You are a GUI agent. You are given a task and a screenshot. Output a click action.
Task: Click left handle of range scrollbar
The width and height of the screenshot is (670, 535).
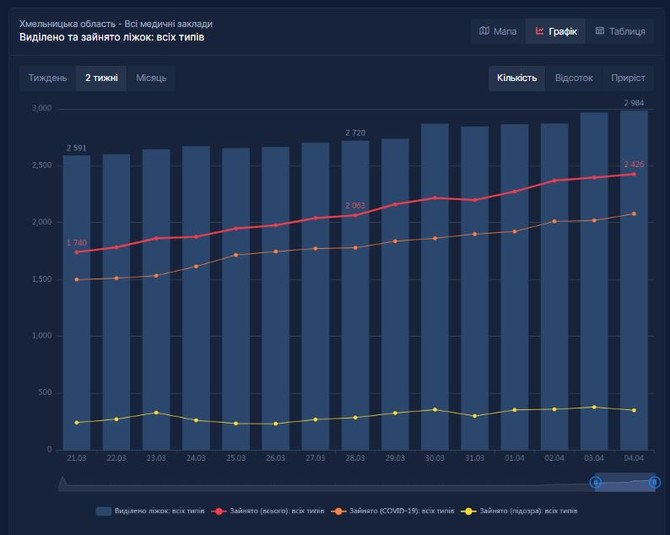(x=596, y=482)
